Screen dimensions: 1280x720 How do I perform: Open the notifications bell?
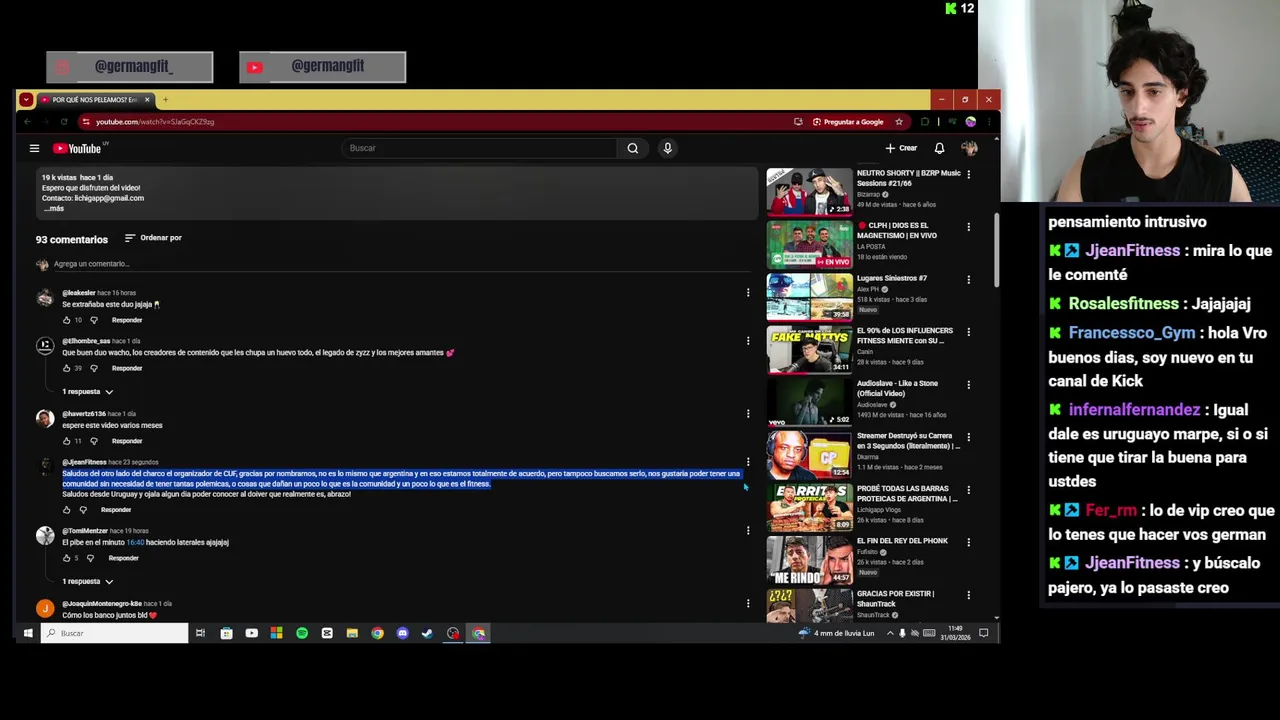coord(939,148)
